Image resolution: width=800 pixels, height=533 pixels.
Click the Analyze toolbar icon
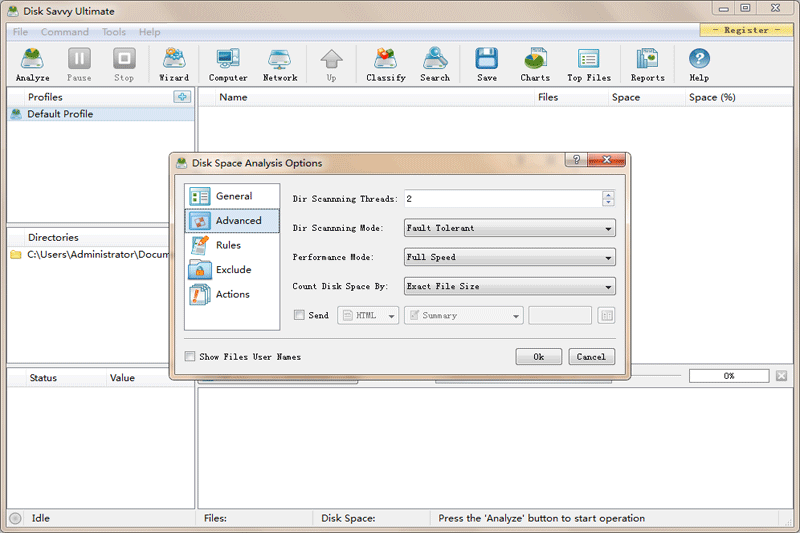(x=32, y=64)
